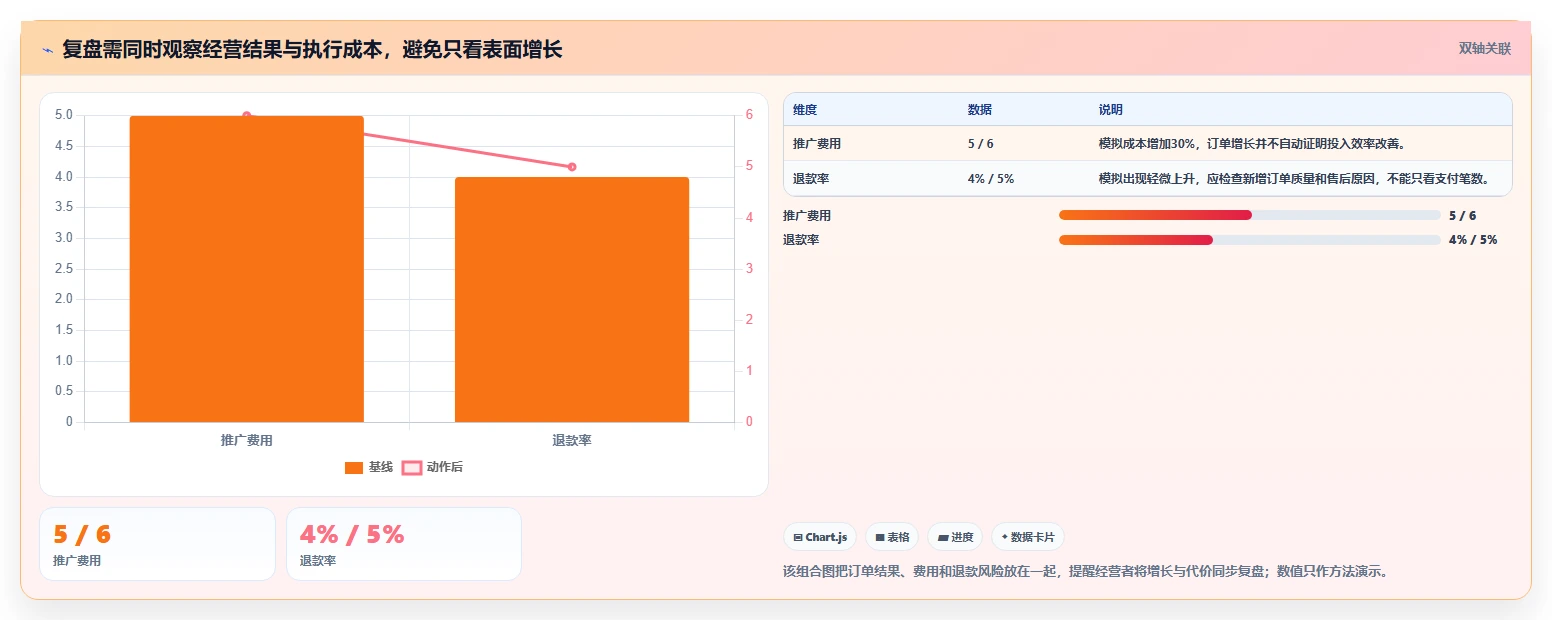Toggle the 基线 legend series
This screenshot has height=620, width=1552.
point(369,467)
